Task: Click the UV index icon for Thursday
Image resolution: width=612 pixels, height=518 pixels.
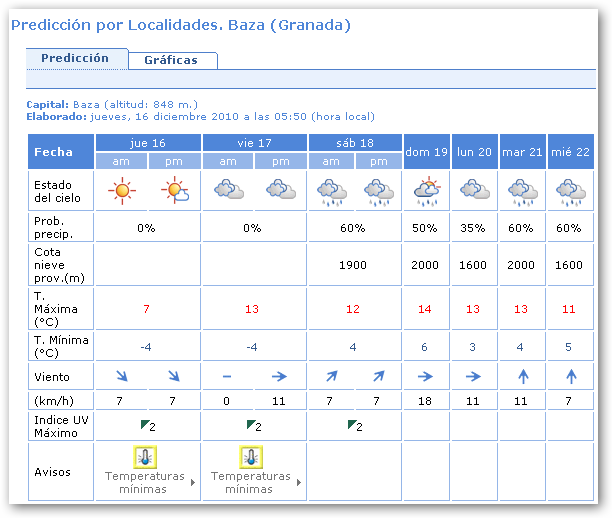Action: (x=146, y=425)
